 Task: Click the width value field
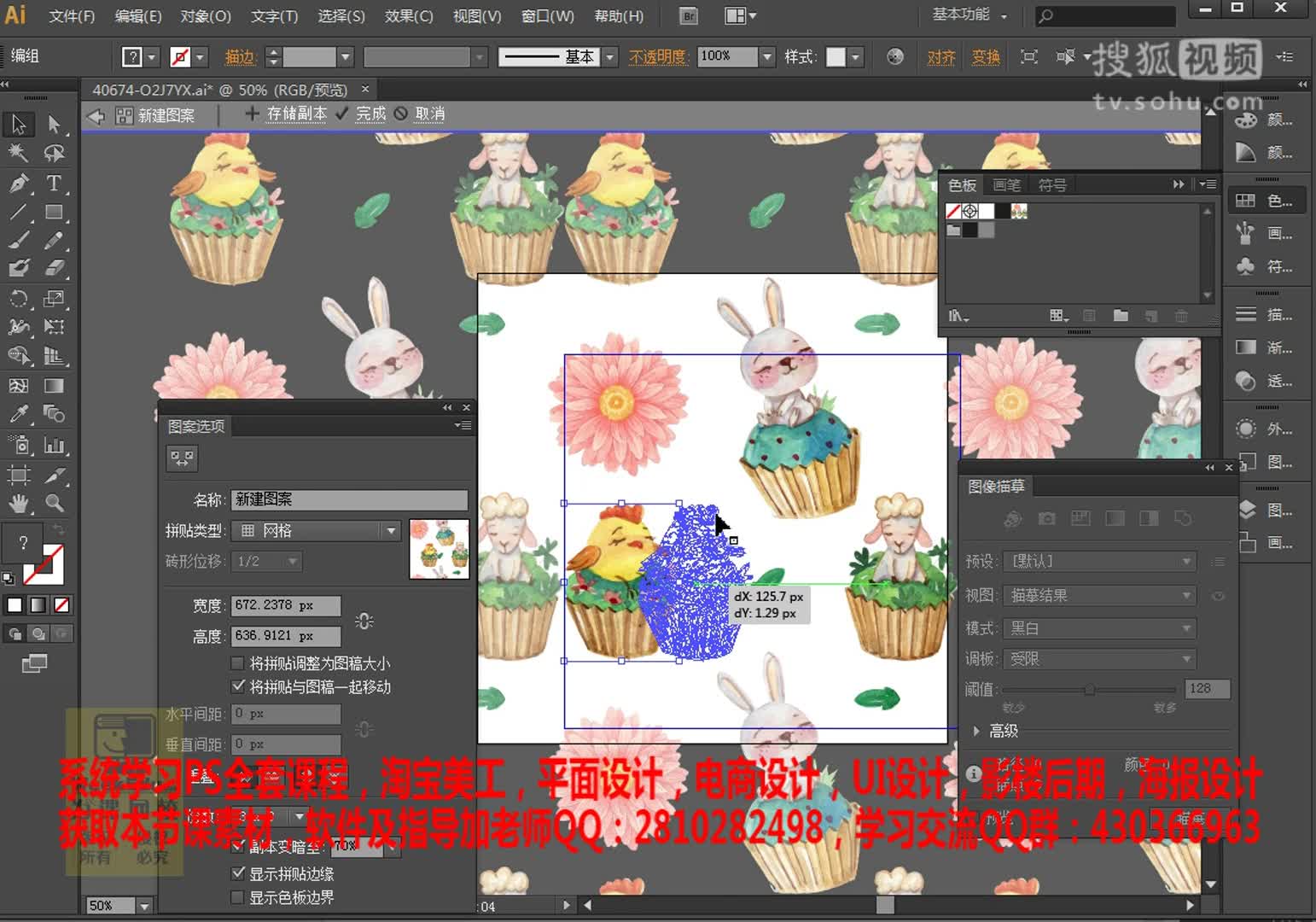[x=286, y=605]
